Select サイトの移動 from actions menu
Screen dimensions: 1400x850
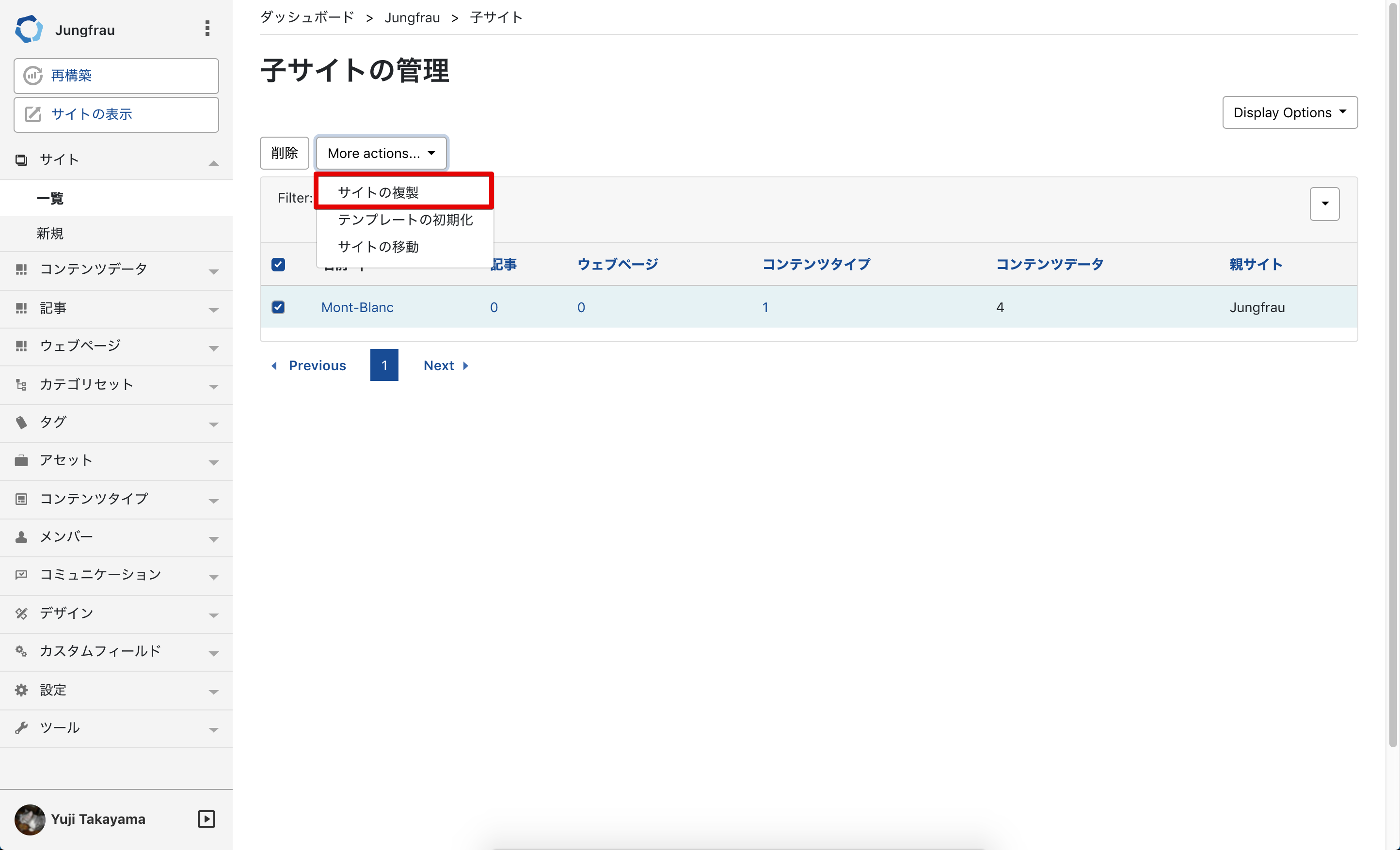[x=378, y=245]
